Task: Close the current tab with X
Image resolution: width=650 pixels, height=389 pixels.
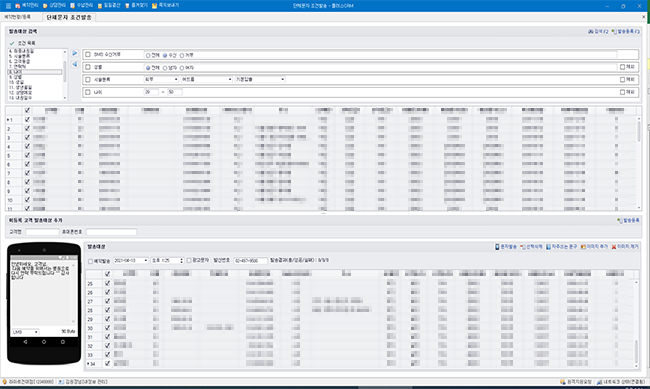Action: (x=643, y=17)
